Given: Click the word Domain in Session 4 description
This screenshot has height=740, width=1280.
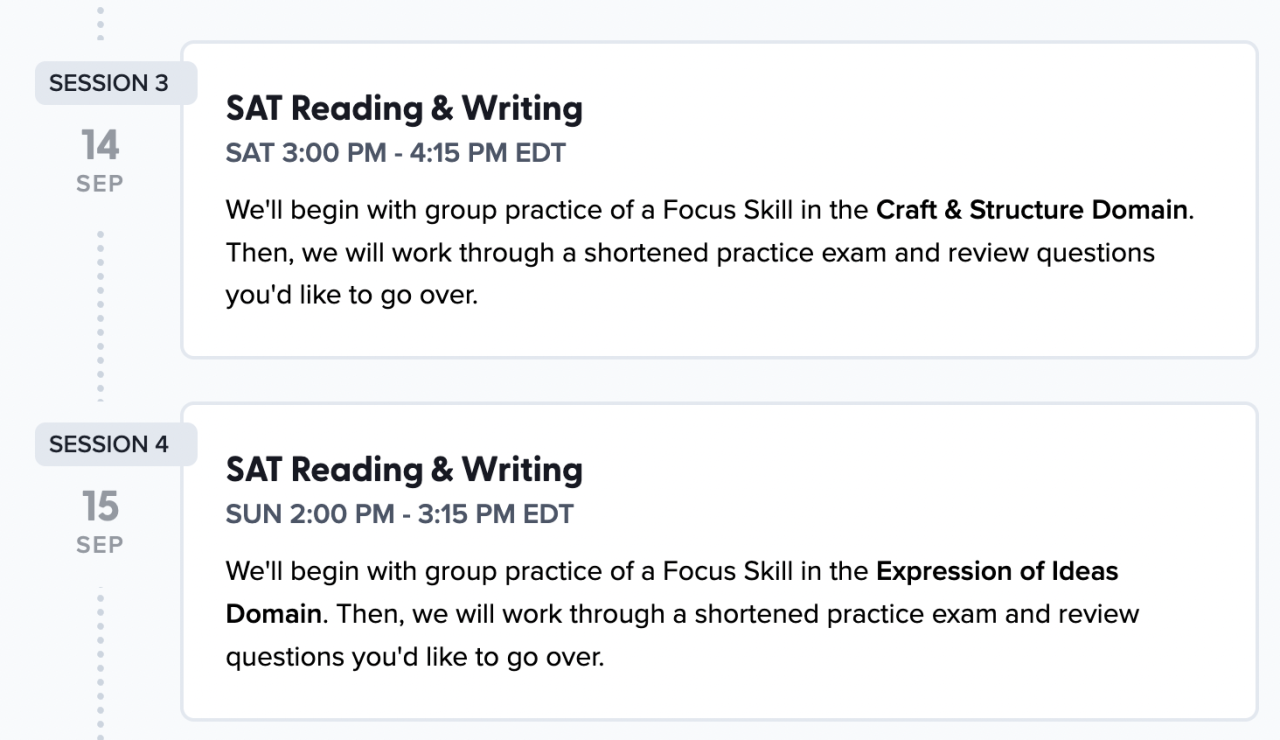Looking at the screenshot, I should click(x=273, y=613).
